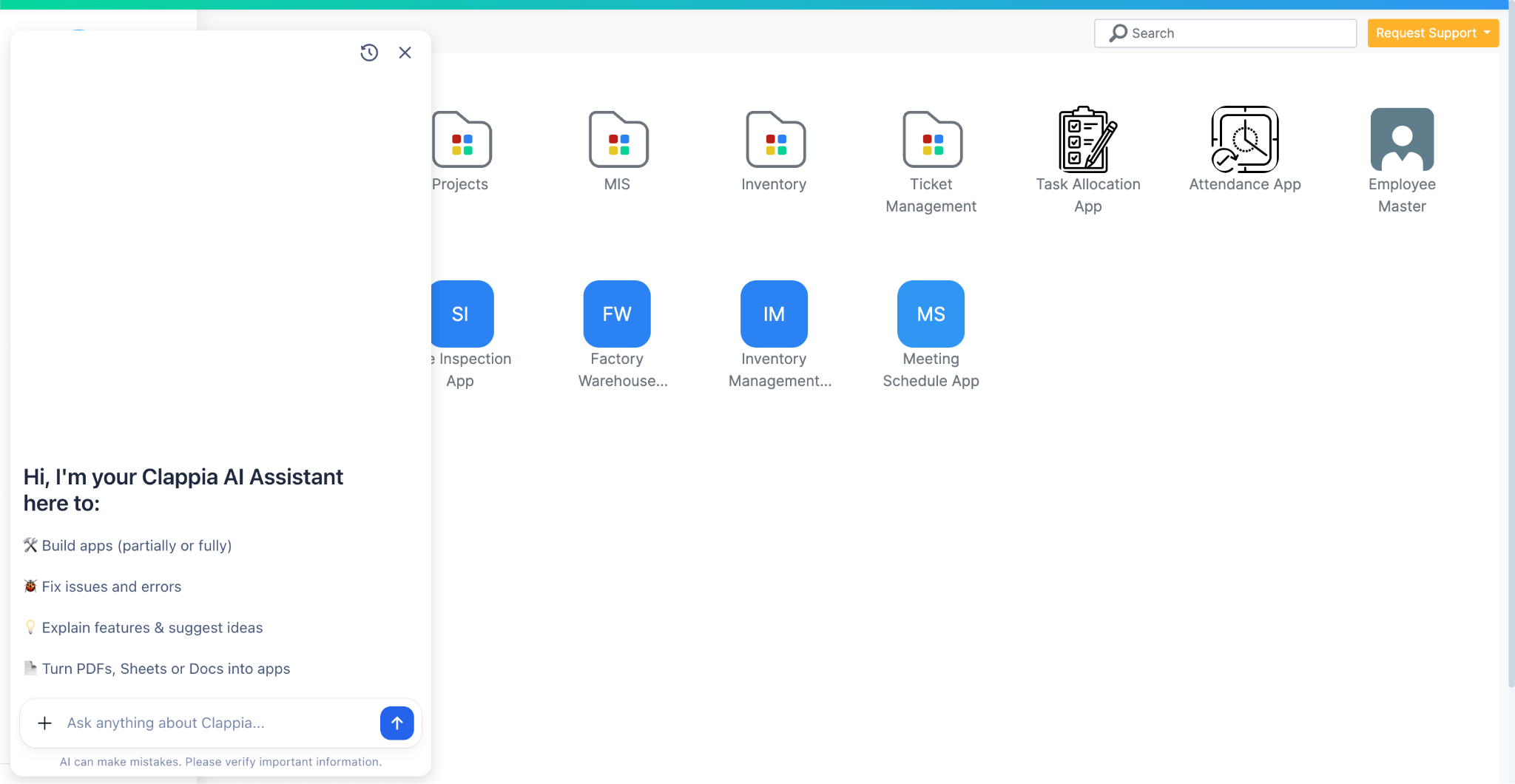Open the MS Meeting Schedule App
Image resolution: width=1515 pixels, height=784 pixels.
click(x=931, y=314)
